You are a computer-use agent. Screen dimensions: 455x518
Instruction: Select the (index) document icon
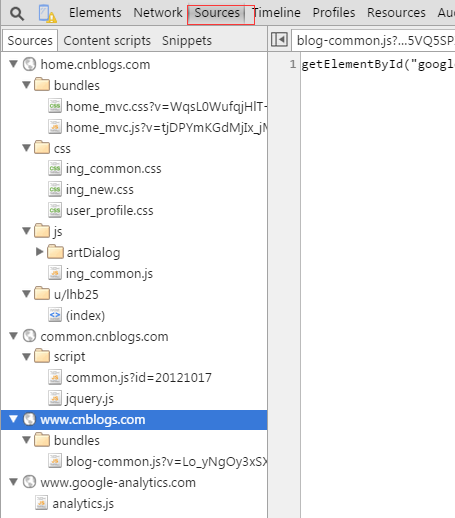coord(55,315)
